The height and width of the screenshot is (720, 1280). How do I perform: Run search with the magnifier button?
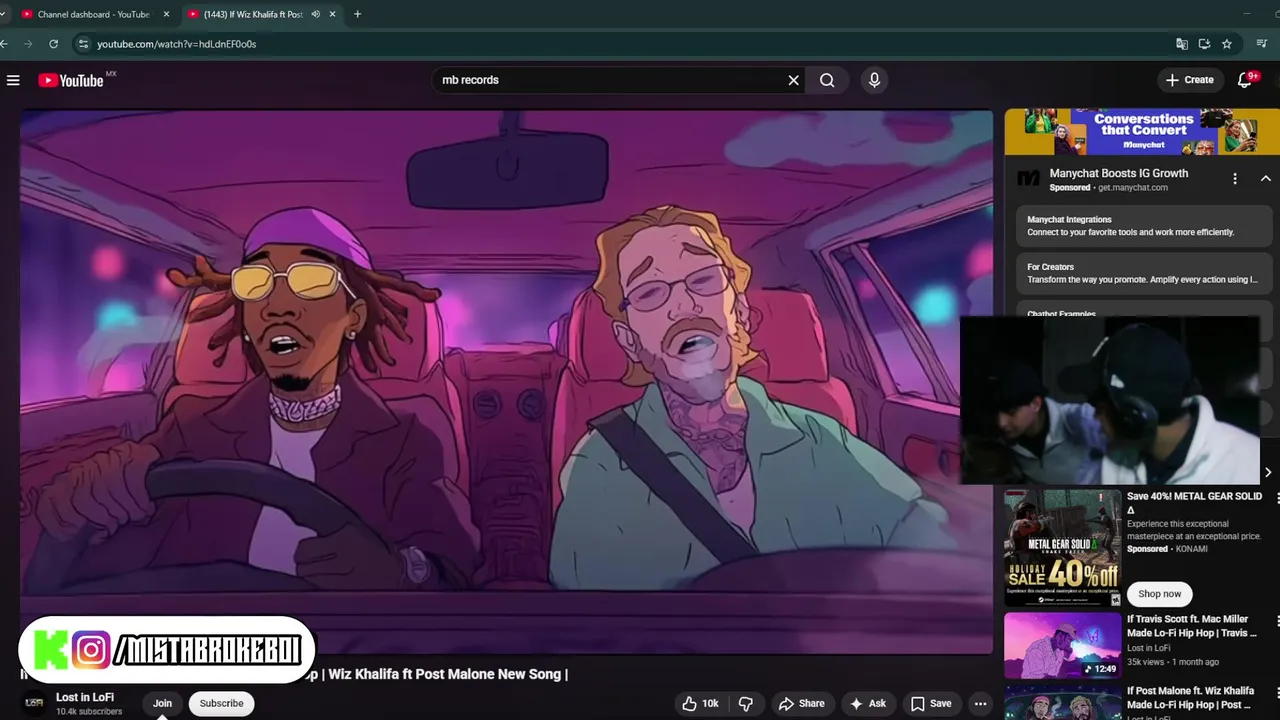[x=827, y=80]
